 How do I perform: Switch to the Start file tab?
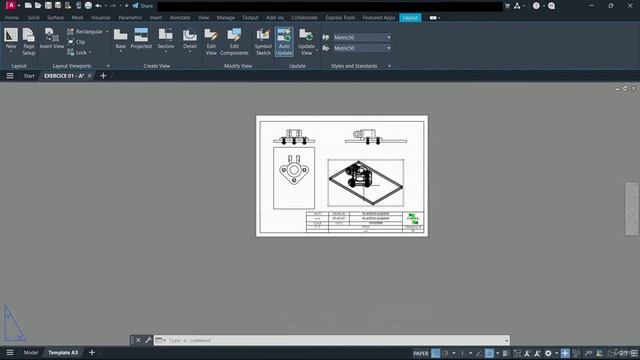tap(29, 76)
